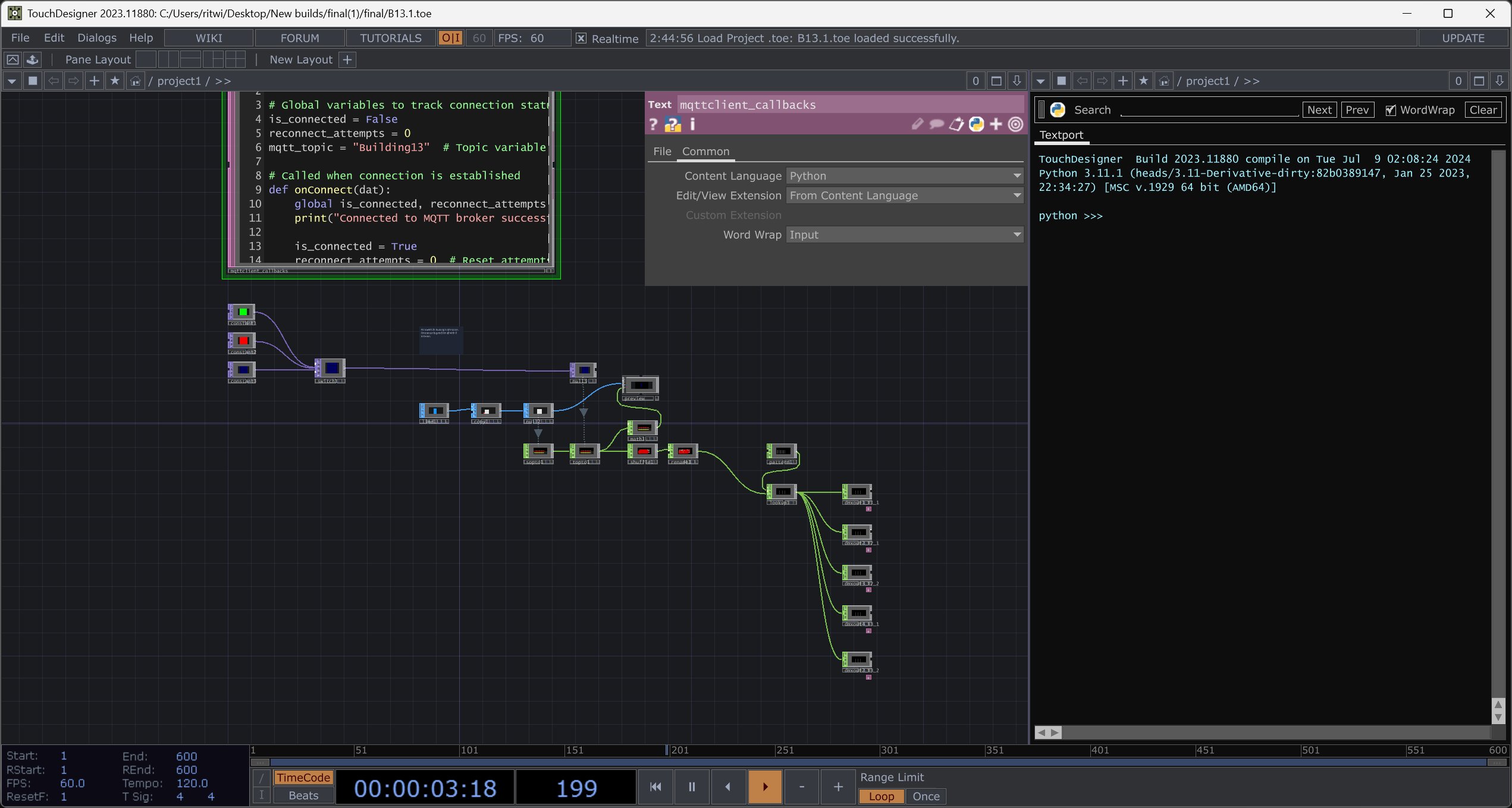
Task: Click the perform mode window icon
Action: pos(12,59)
